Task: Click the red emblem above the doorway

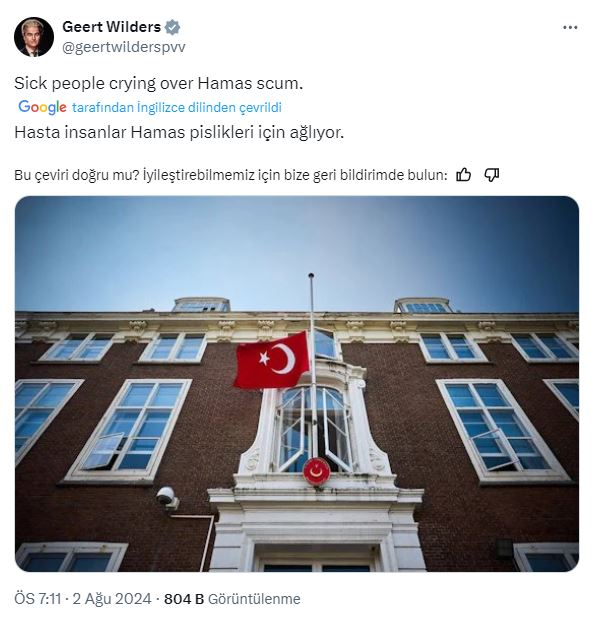Action: pos(317,471)
